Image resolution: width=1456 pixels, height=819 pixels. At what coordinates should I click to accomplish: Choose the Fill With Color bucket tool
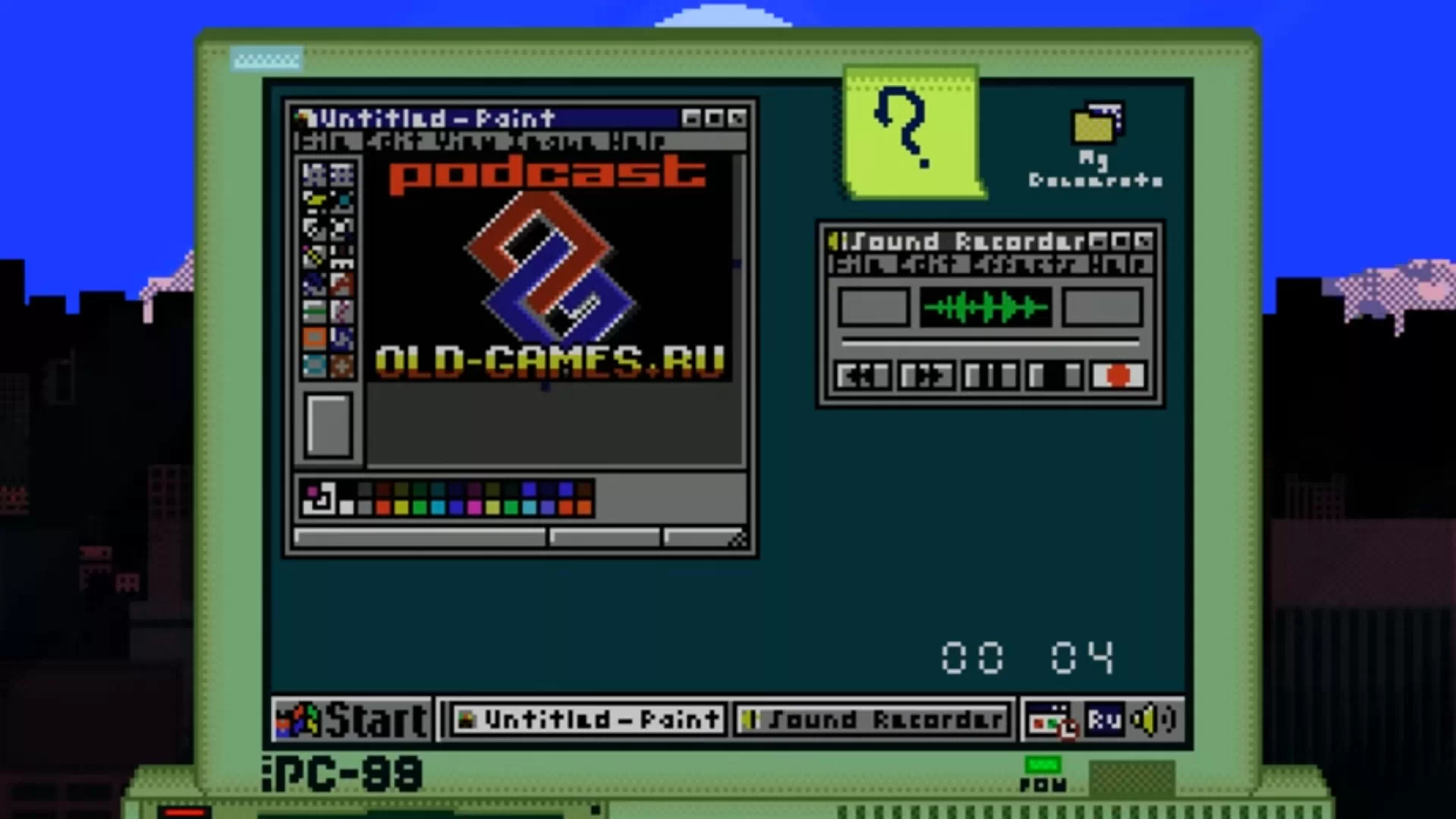pos(342,201)
